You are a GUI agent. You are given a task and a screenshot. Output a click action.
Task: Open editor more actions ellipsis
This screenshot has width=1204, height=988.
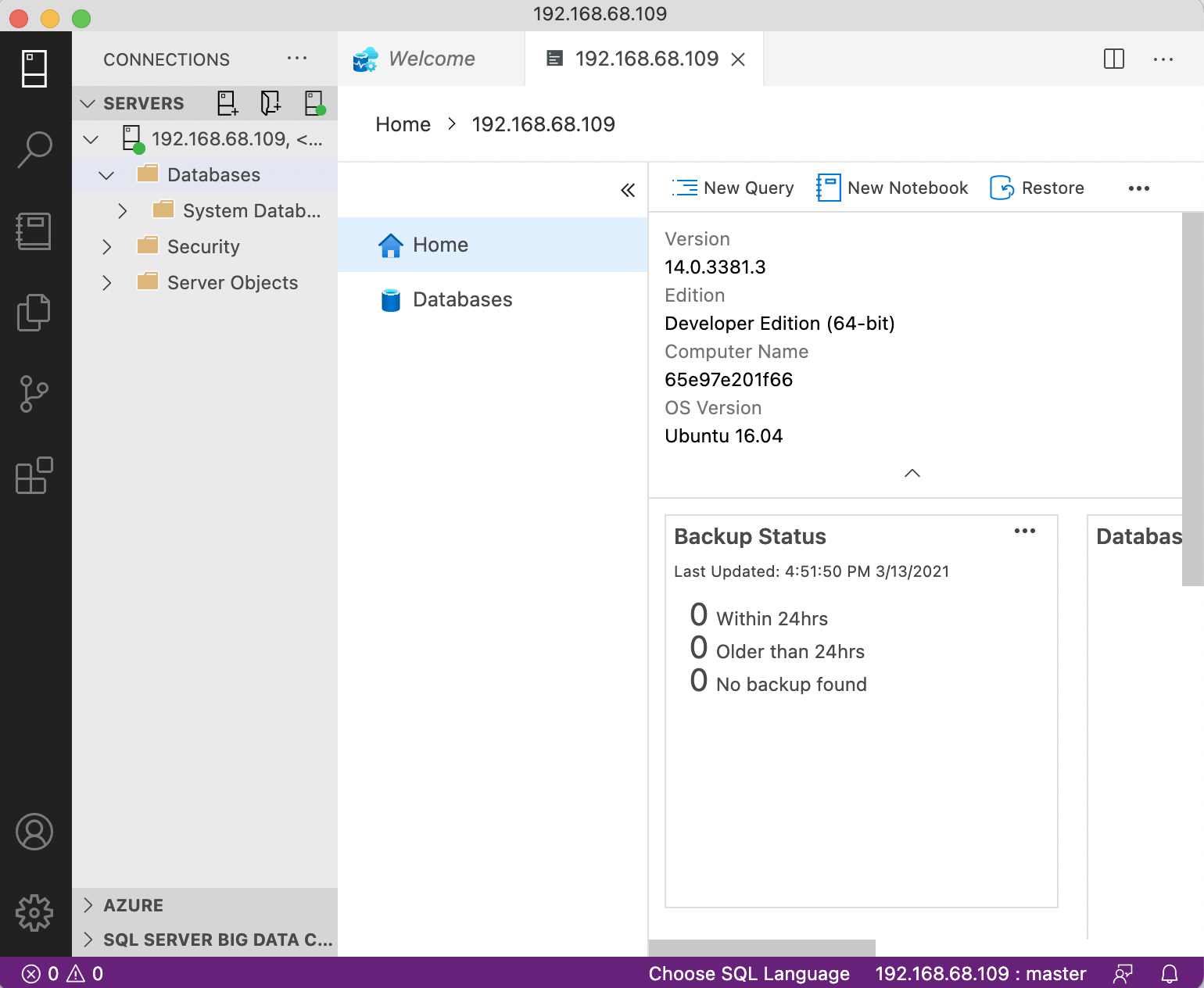click(1163, 59)
